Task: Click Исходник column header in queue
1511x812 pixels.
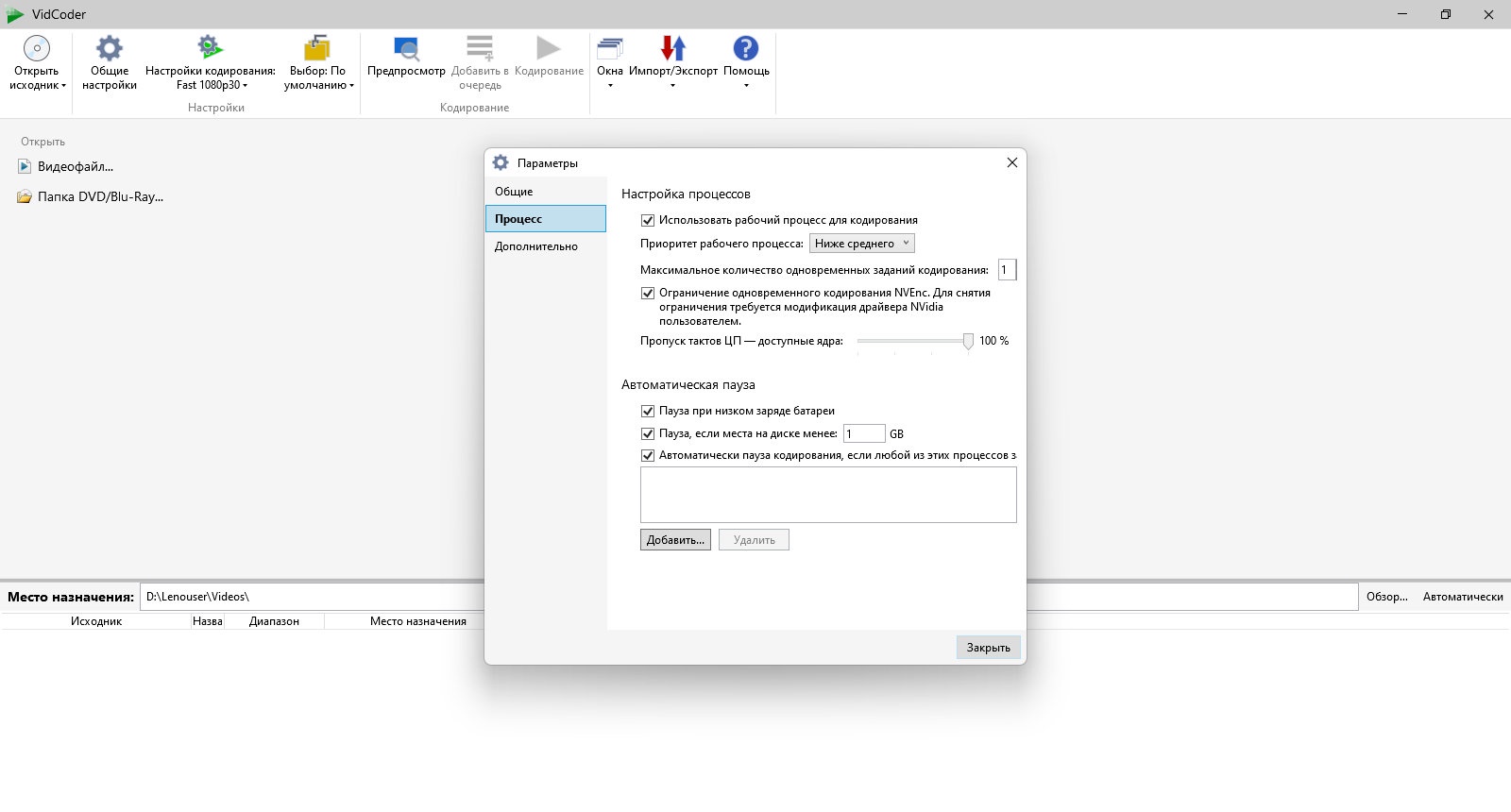Action: tap(96, 621)
